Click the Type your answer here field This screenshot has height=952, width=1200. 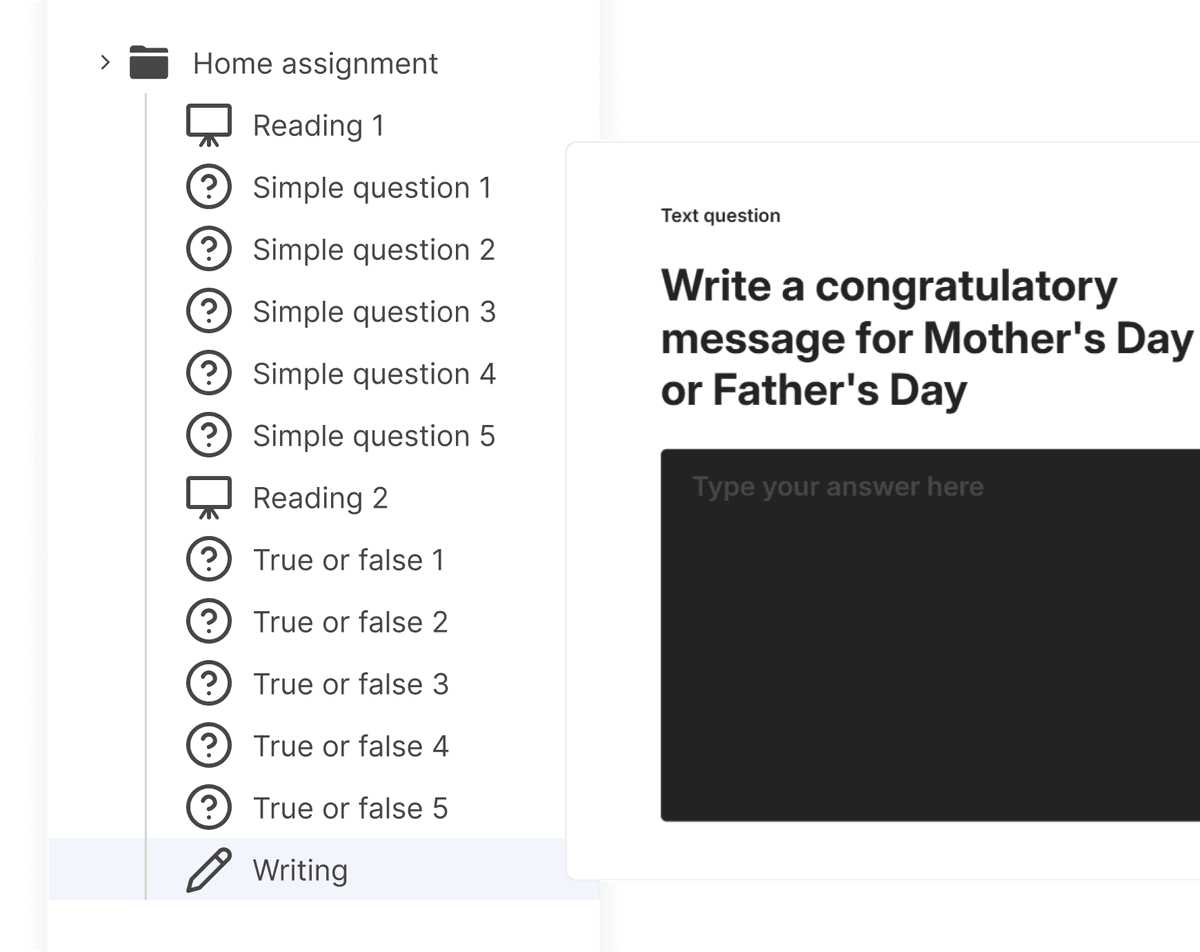[930, 635]
